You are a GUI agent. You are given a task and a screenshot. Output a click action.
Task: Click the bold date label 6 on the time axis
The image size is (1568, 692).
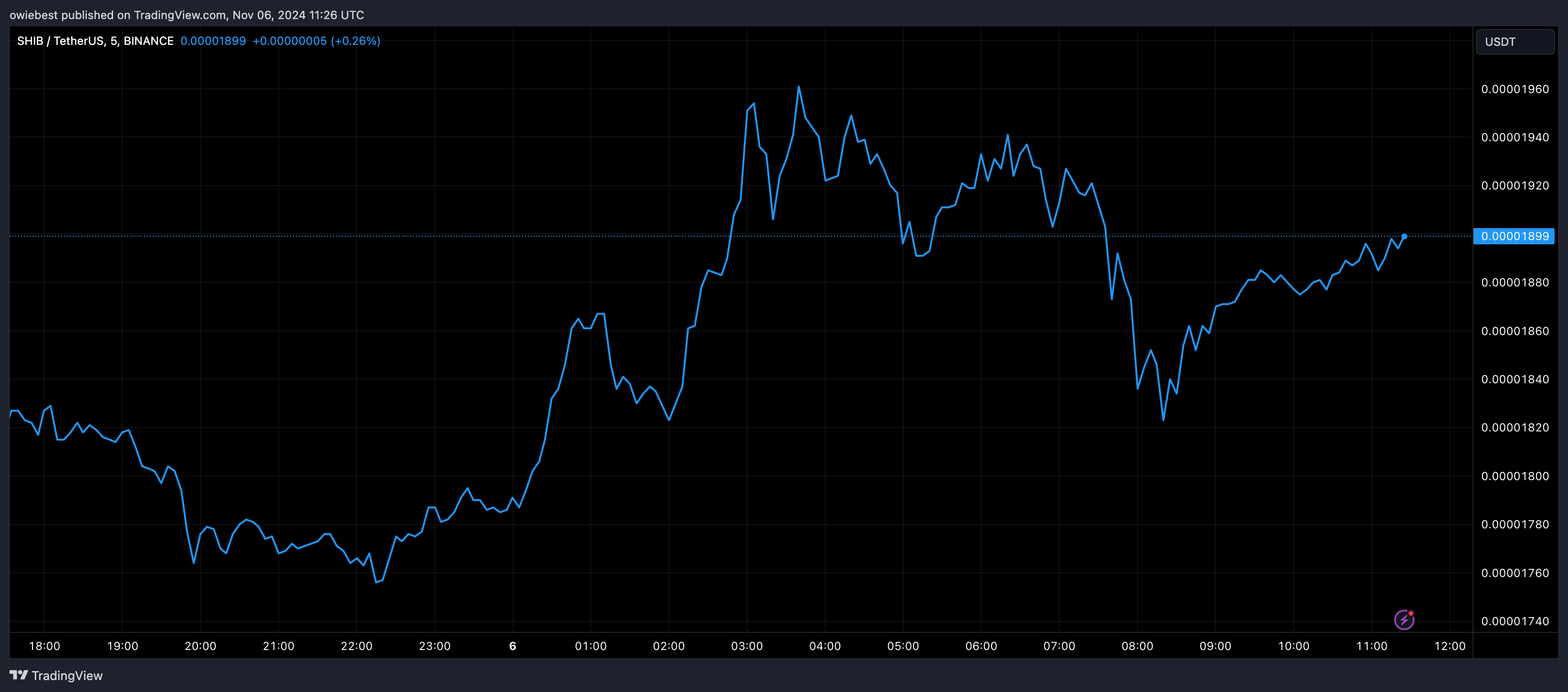pos(512,646)
